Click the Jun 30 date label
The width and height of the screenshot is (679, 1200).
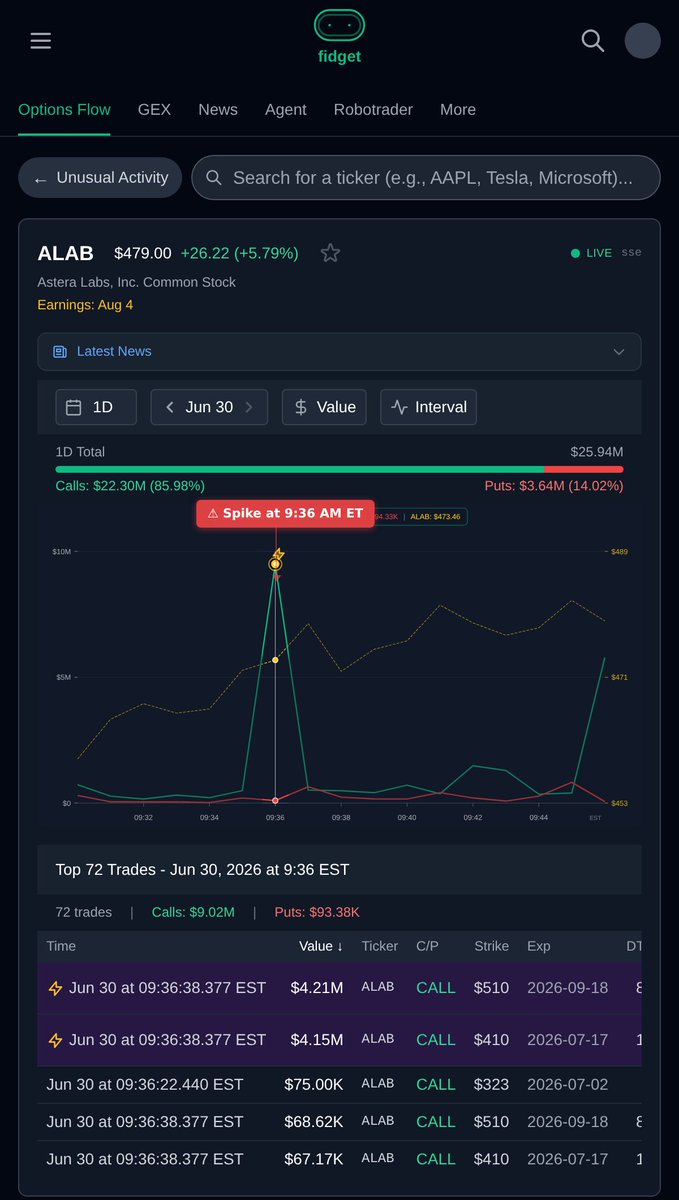pyautogui.click(x=209, y=407)
